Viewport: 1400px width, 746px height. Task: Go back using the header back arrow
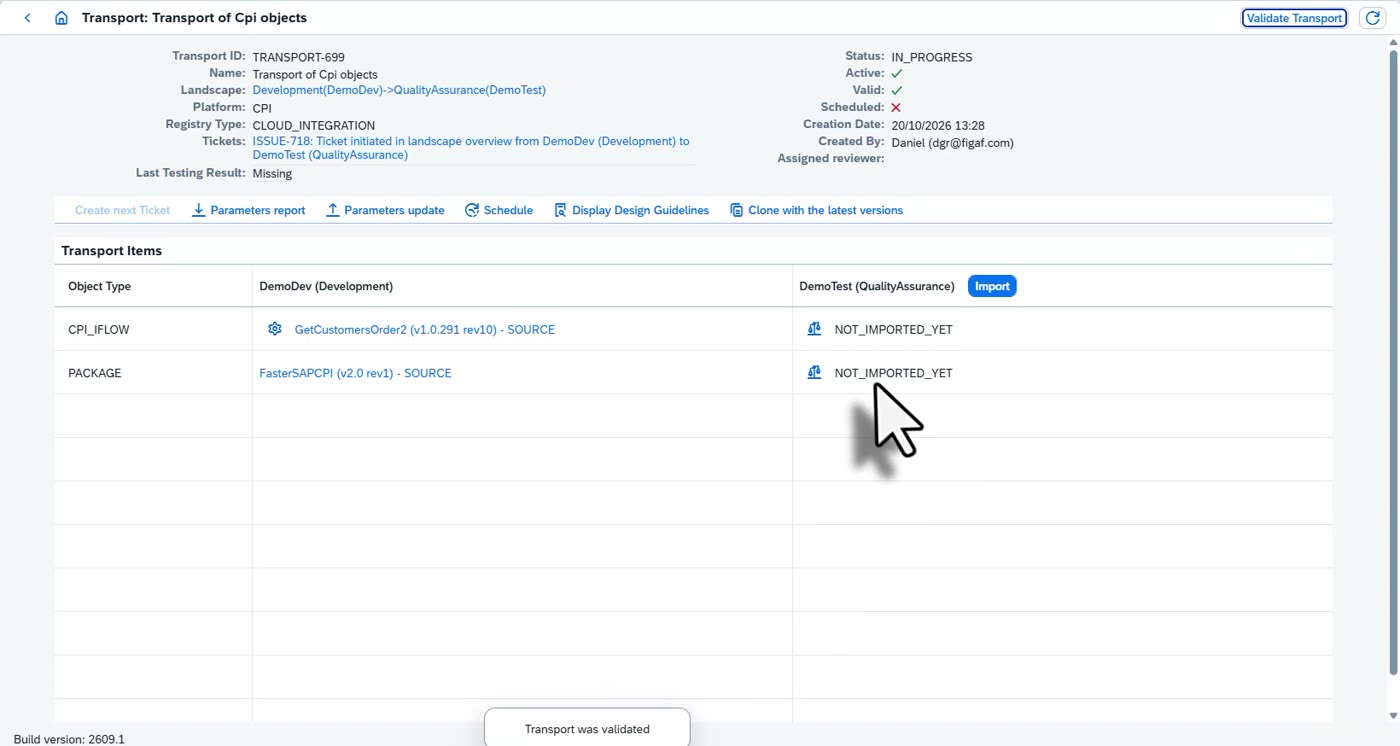(28, 18)
